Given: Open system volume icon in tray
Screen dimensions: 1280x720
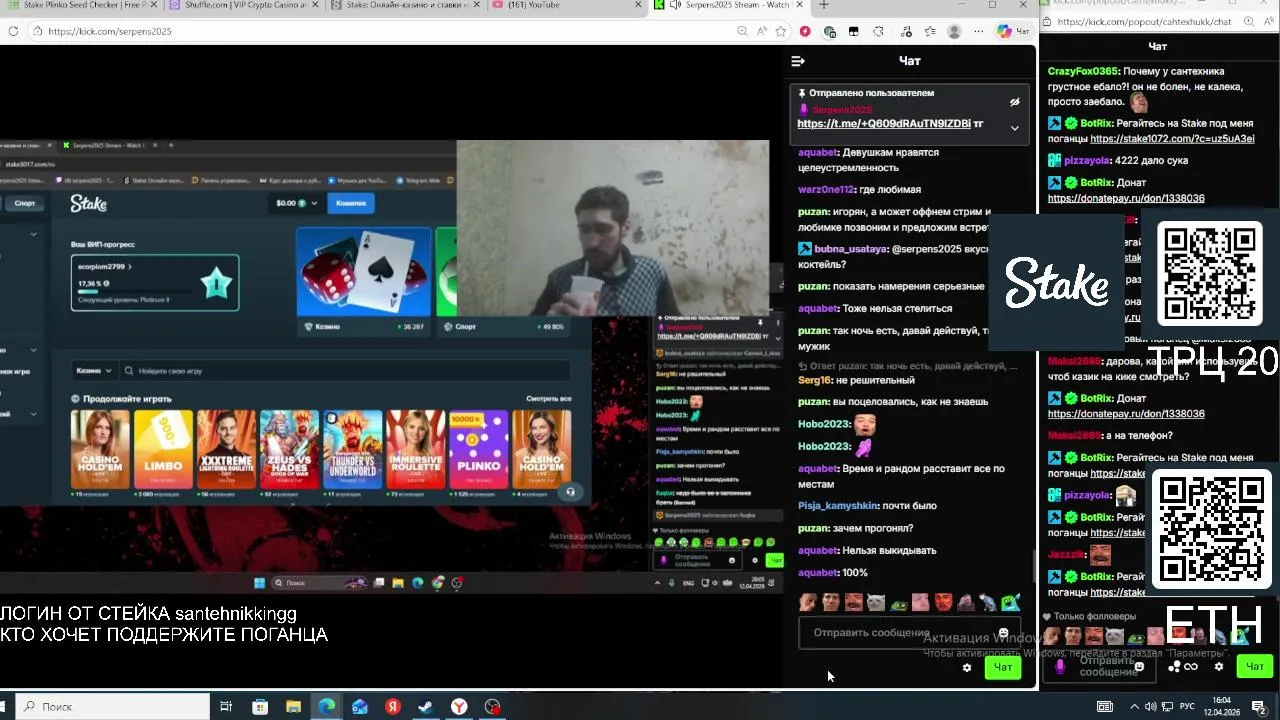Looking at the screenshot, I should click(1150, 707).
